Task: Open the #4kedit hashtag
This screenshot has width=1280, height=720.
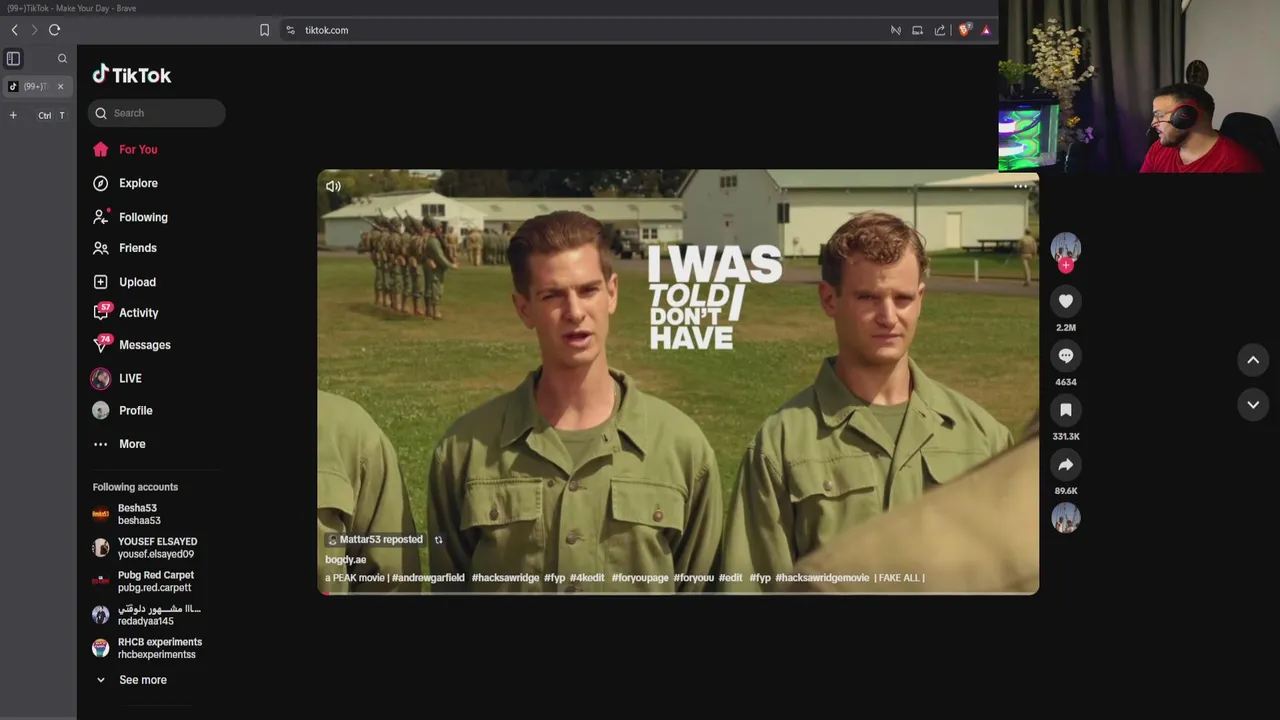Action: tap(587, 578)
